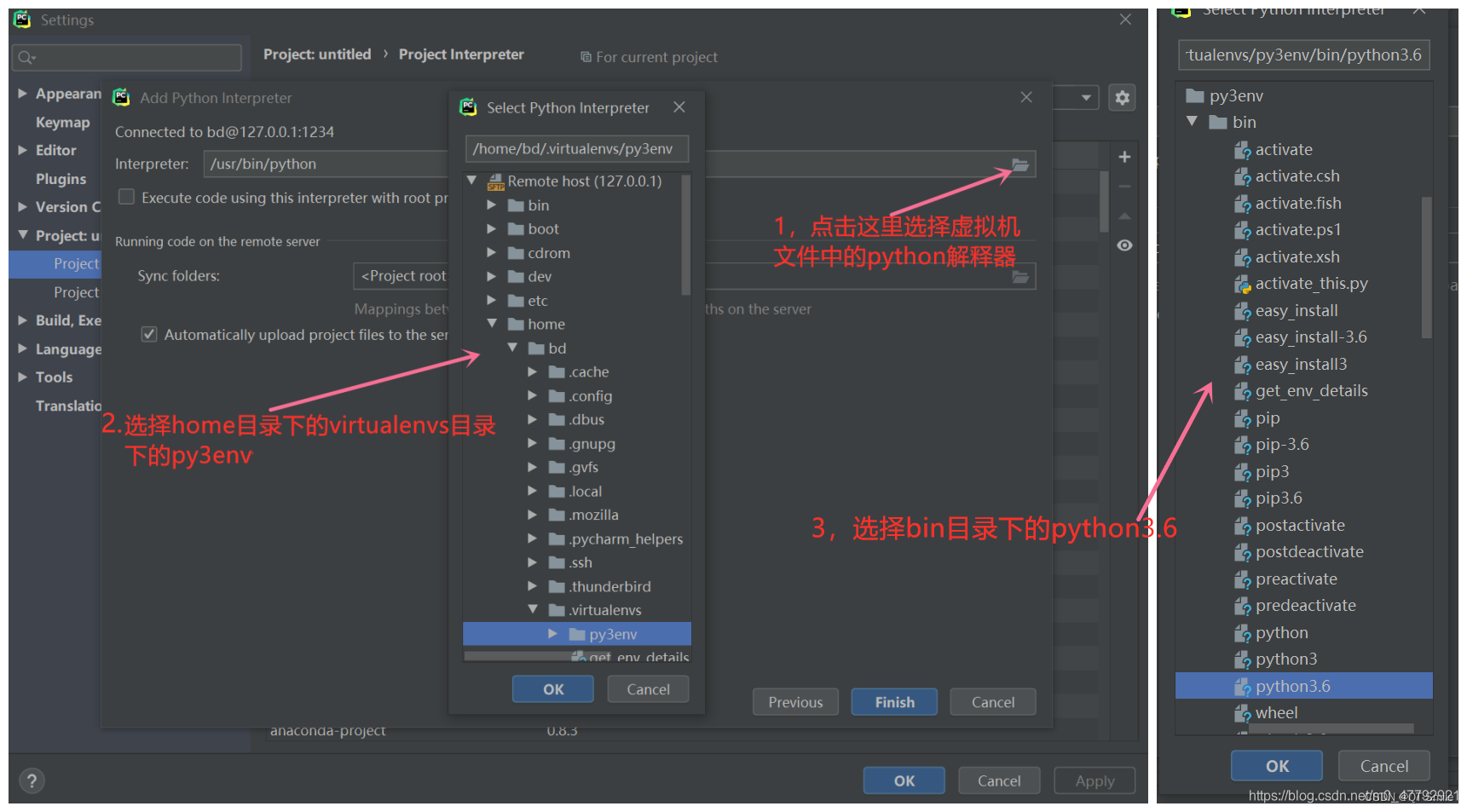1467x812 pixels.
Task: Click OK in center Select Python Interpreter dialog
Action: [x=553, y=689]
